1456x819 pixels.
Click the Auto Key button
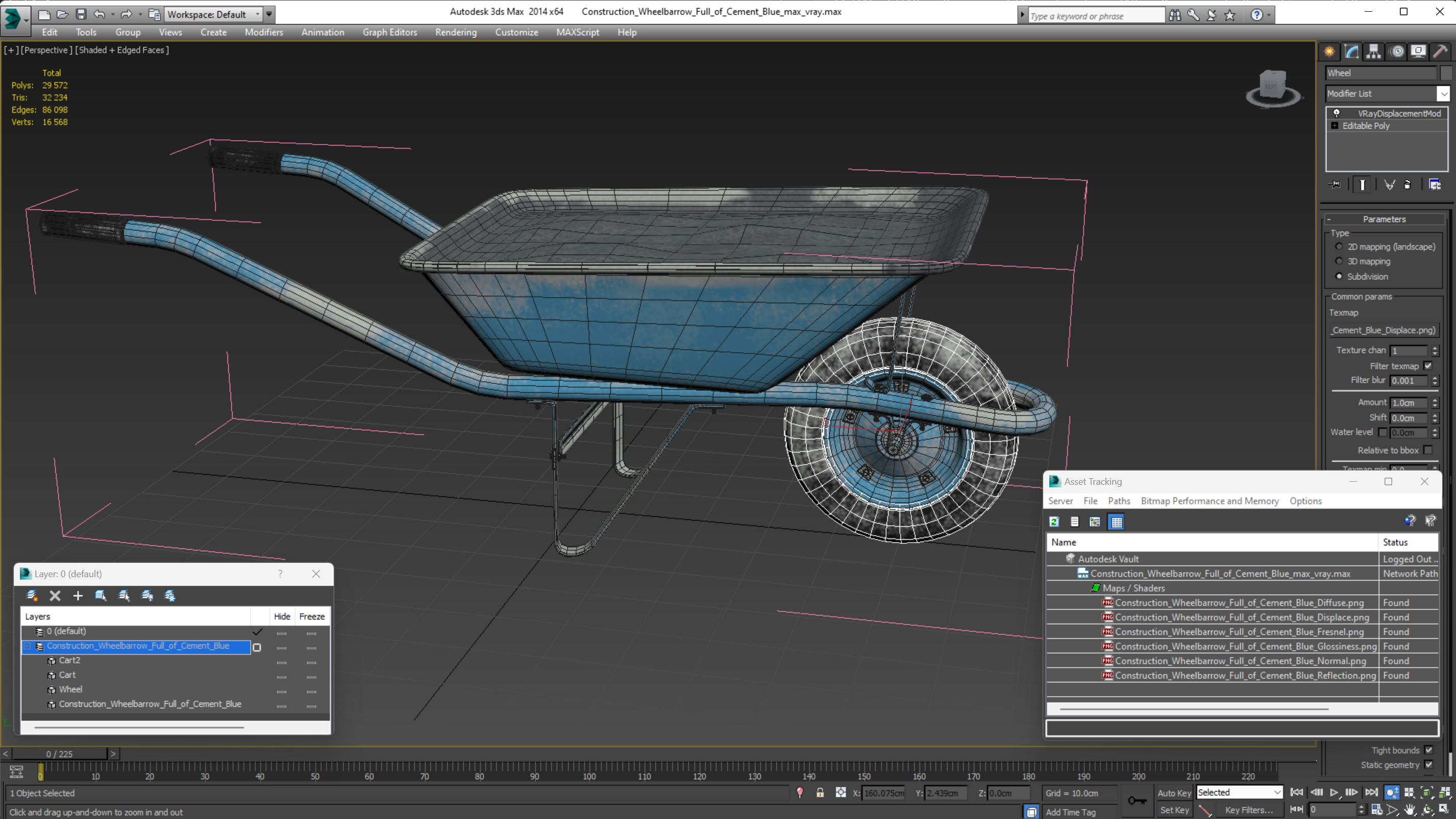coord(1173,793)
